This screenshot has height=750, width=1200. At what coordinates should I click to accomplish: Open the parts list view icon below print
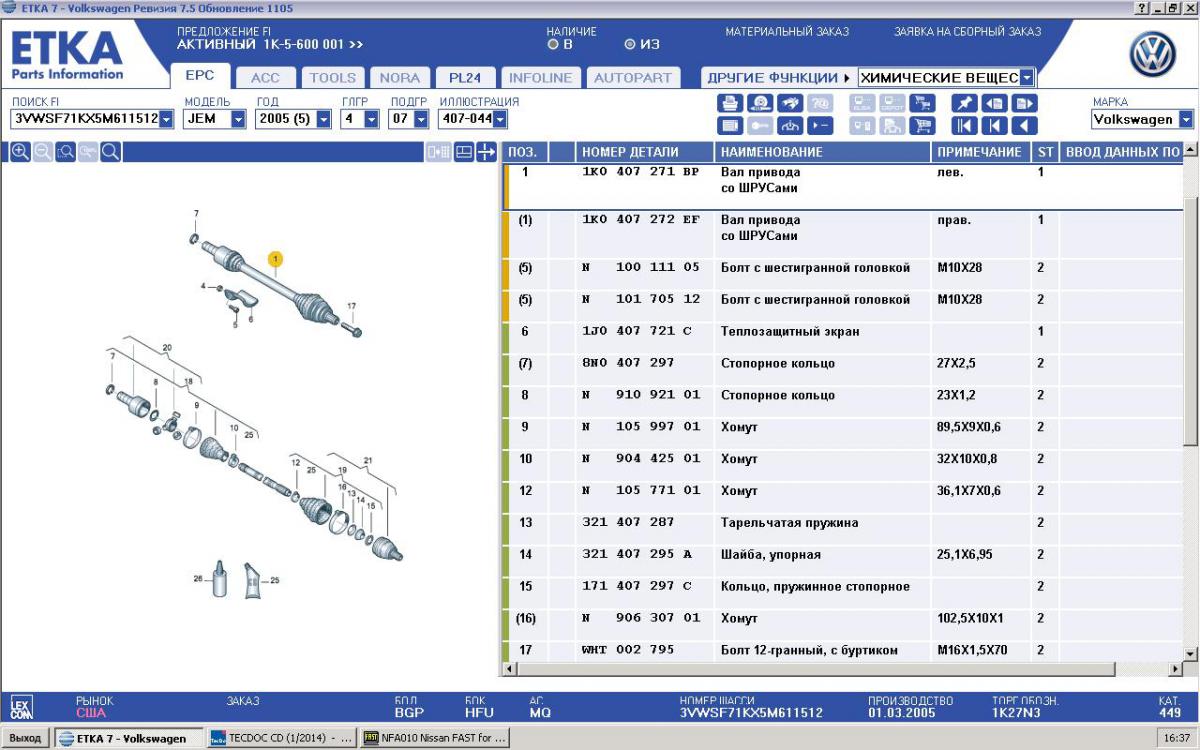tap(730, 126)
